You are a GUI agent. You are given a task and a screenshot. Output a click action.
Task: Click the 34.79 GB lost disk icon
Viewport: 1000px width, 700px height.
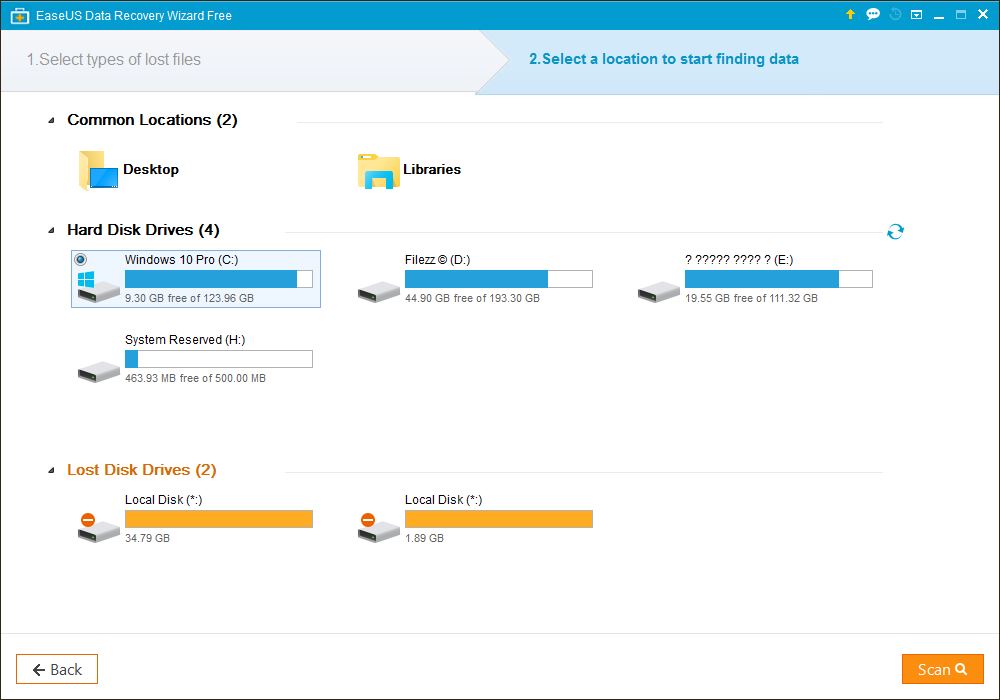98,528
